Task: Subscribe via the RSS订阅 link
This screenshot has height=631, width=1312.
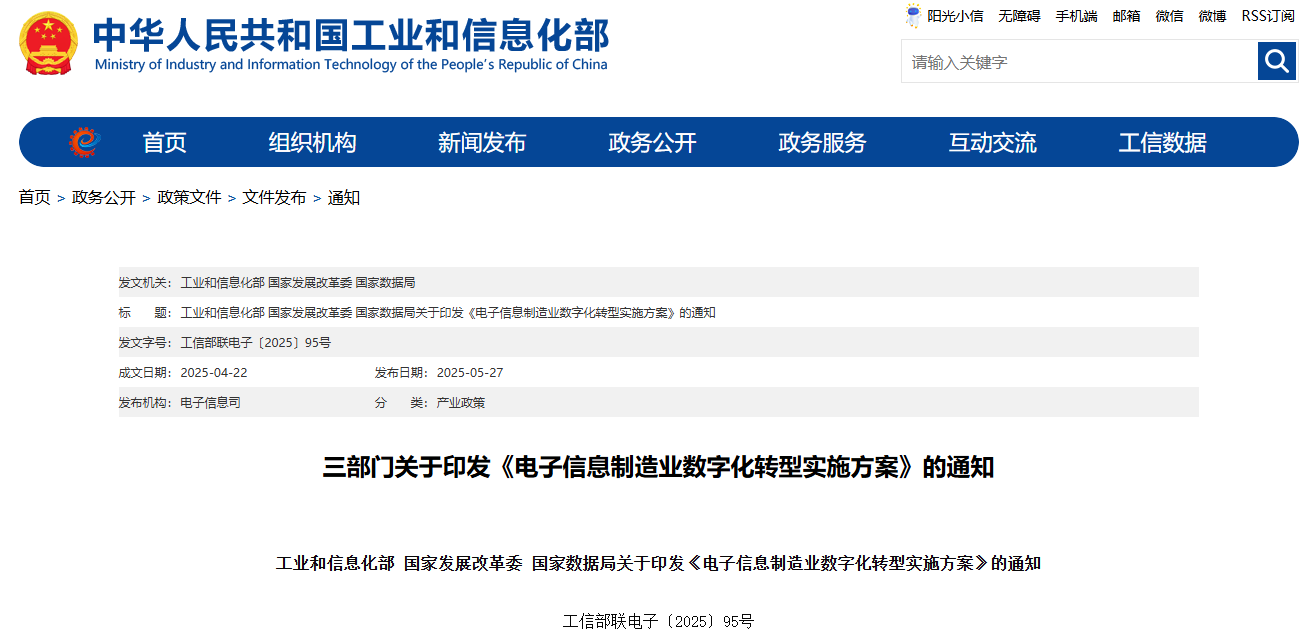Action: tap(1267, 15)
